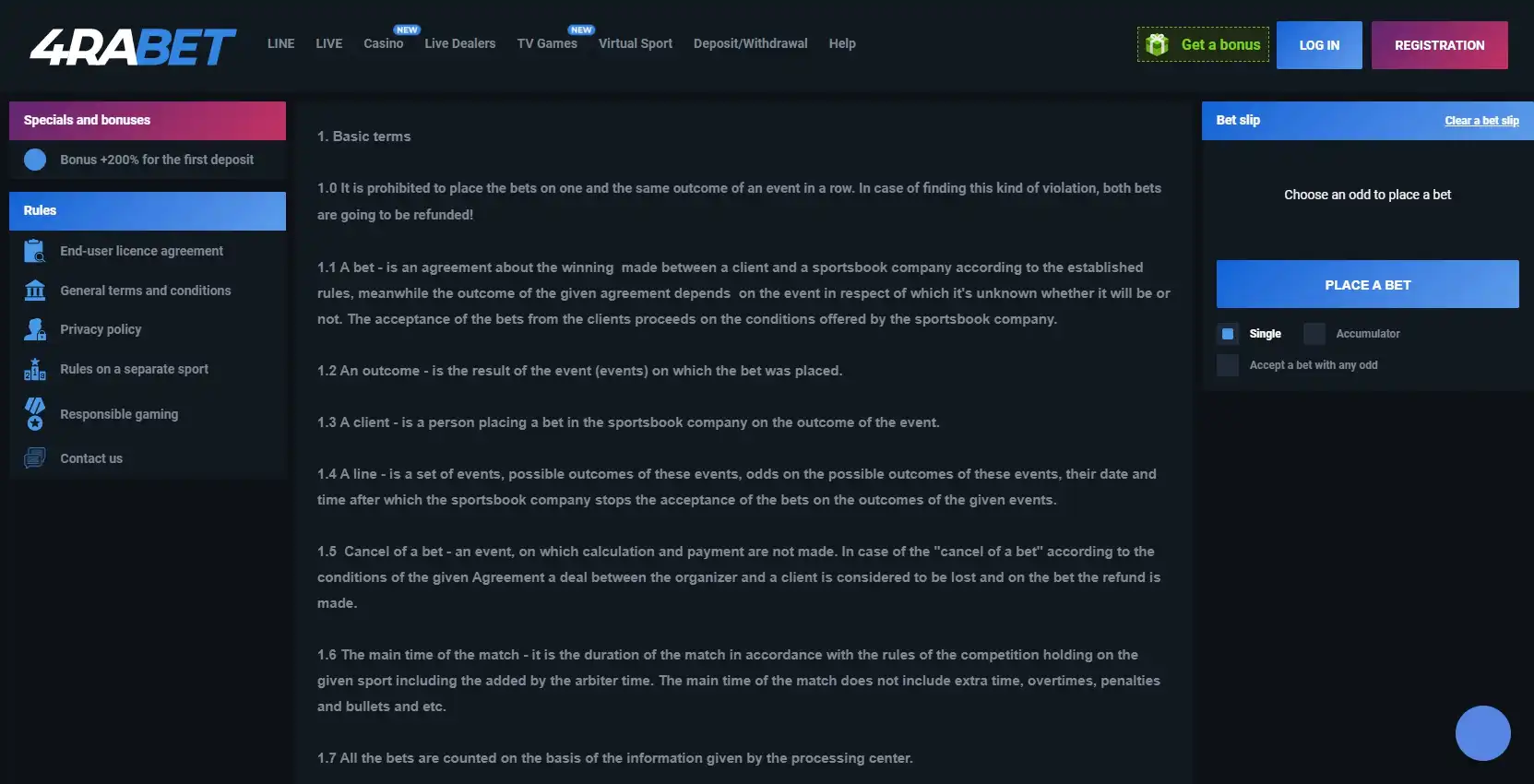The height and width of the screenshot is (784, 1534).
Task: Expand the Specials and bonuses header
Action: click(148, 121)
